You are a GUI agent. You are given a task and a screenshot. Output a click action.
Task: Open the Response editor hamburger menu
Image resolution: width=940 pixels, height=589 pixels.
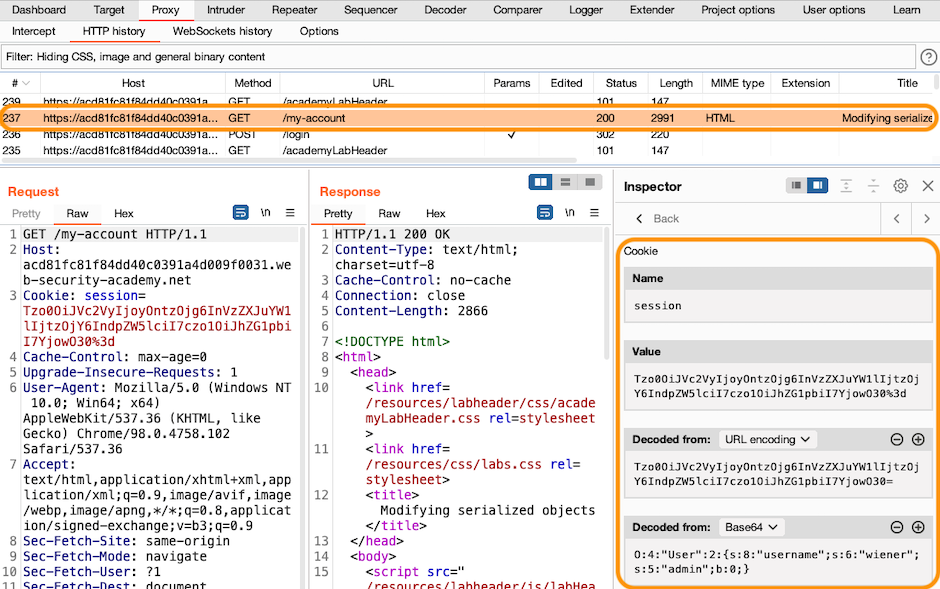(x=594, y=213)
